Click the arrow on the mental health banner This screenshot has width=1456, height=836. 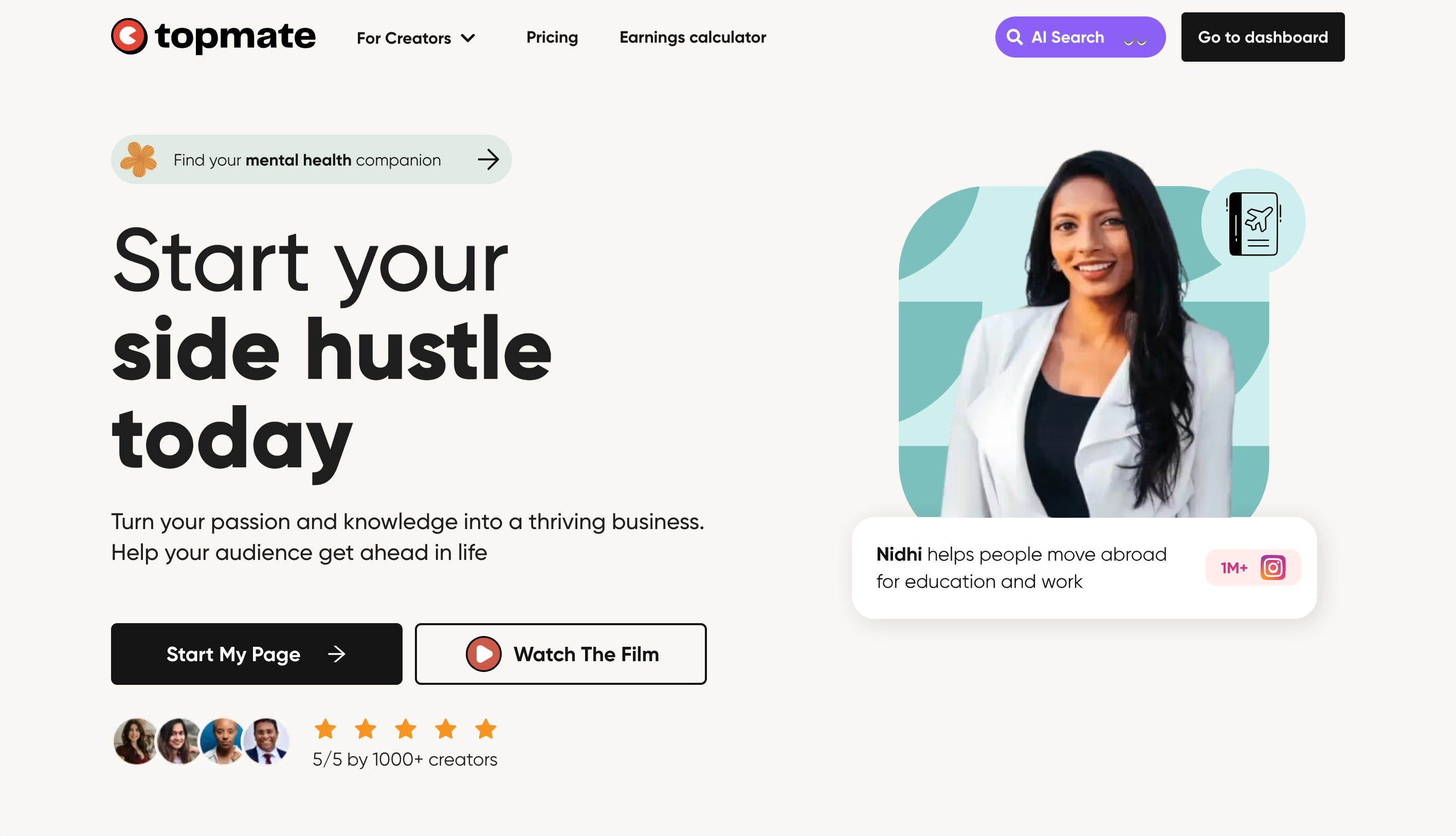(488, 159)
